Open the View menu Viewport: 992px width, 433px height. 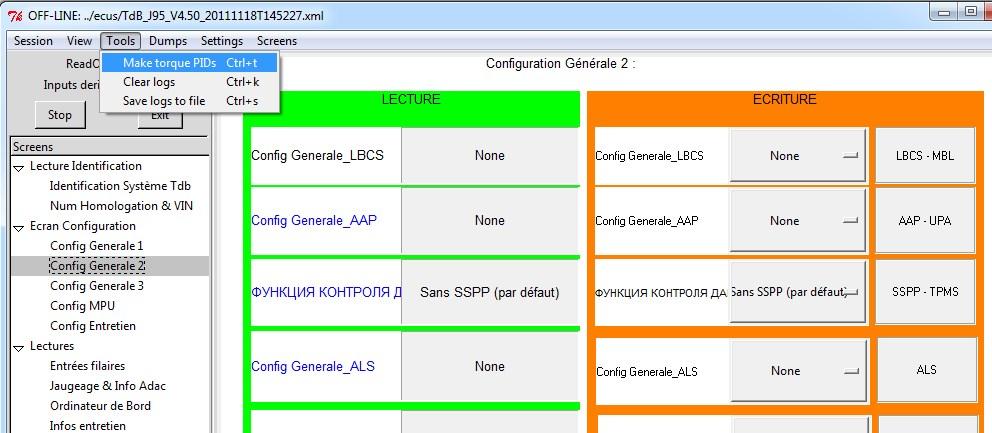79,41
